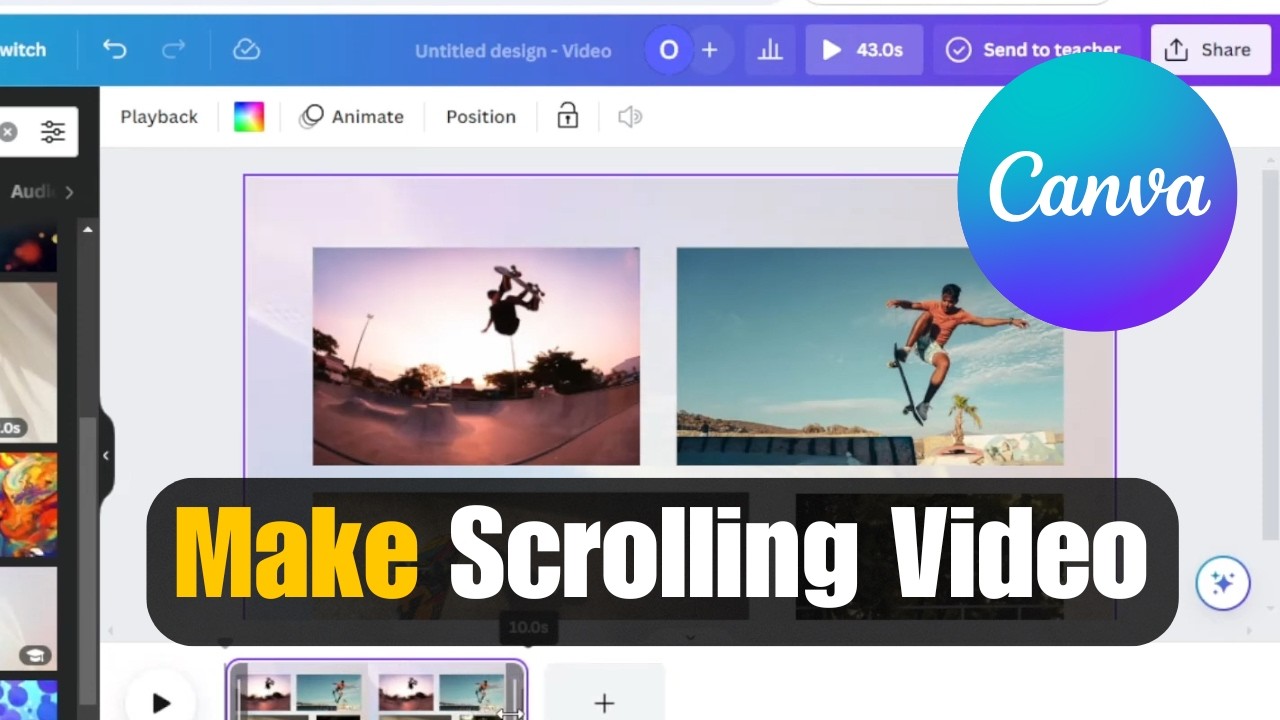
Task: Click the volume speaker icon
Action: click(x=630, y=117)
